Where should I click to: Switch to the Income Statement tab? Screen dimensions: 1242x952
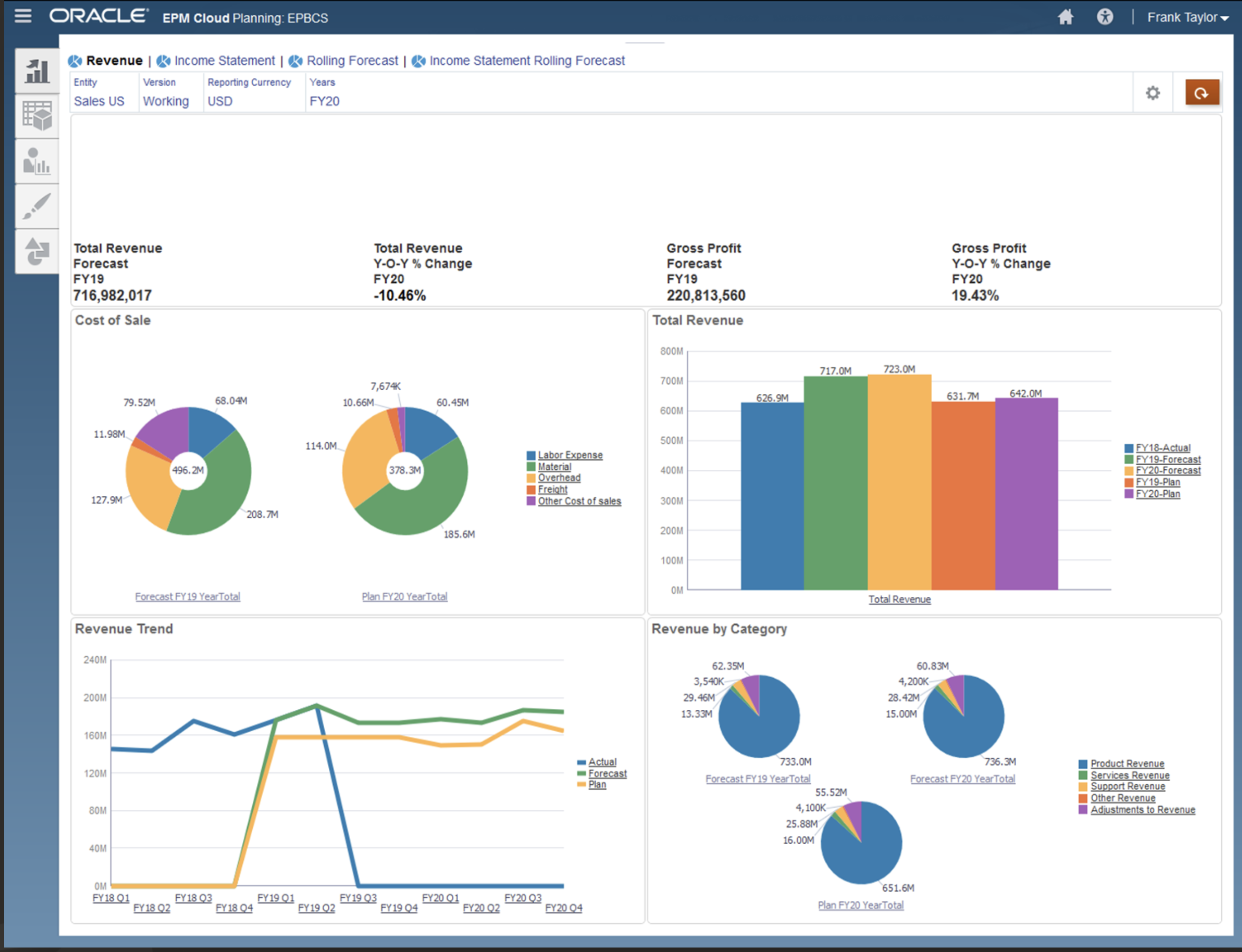(224, 61)
